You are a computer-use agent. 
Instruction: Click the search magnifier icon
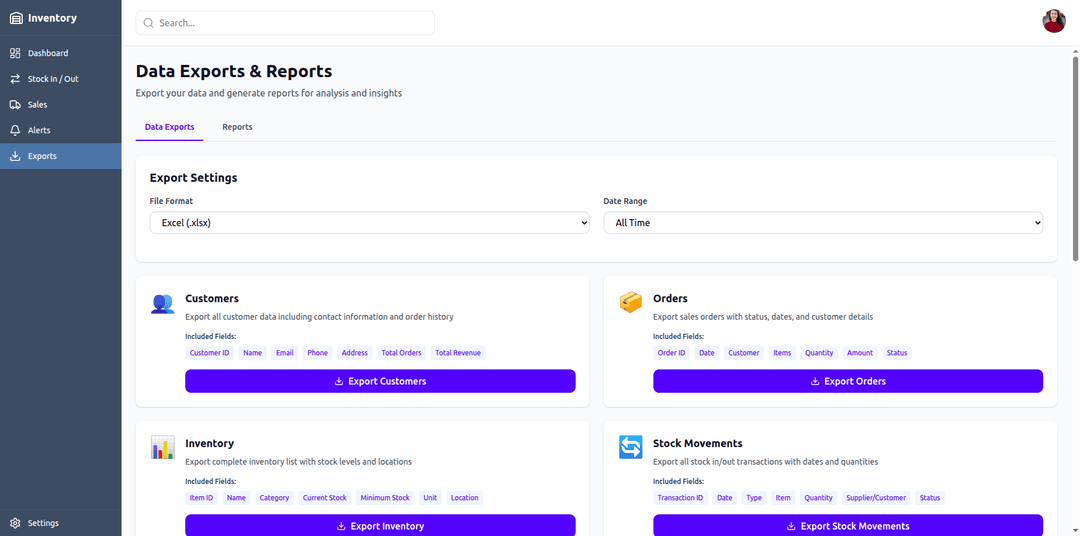click(147, 23)
